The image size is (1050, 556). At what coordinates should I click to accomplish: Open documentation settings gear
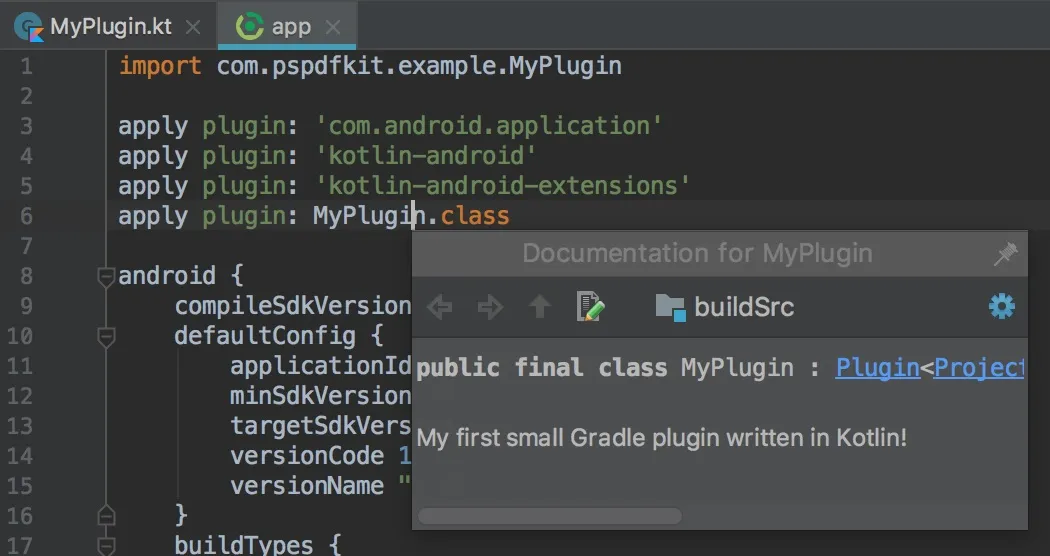(x=1001, y=306)
